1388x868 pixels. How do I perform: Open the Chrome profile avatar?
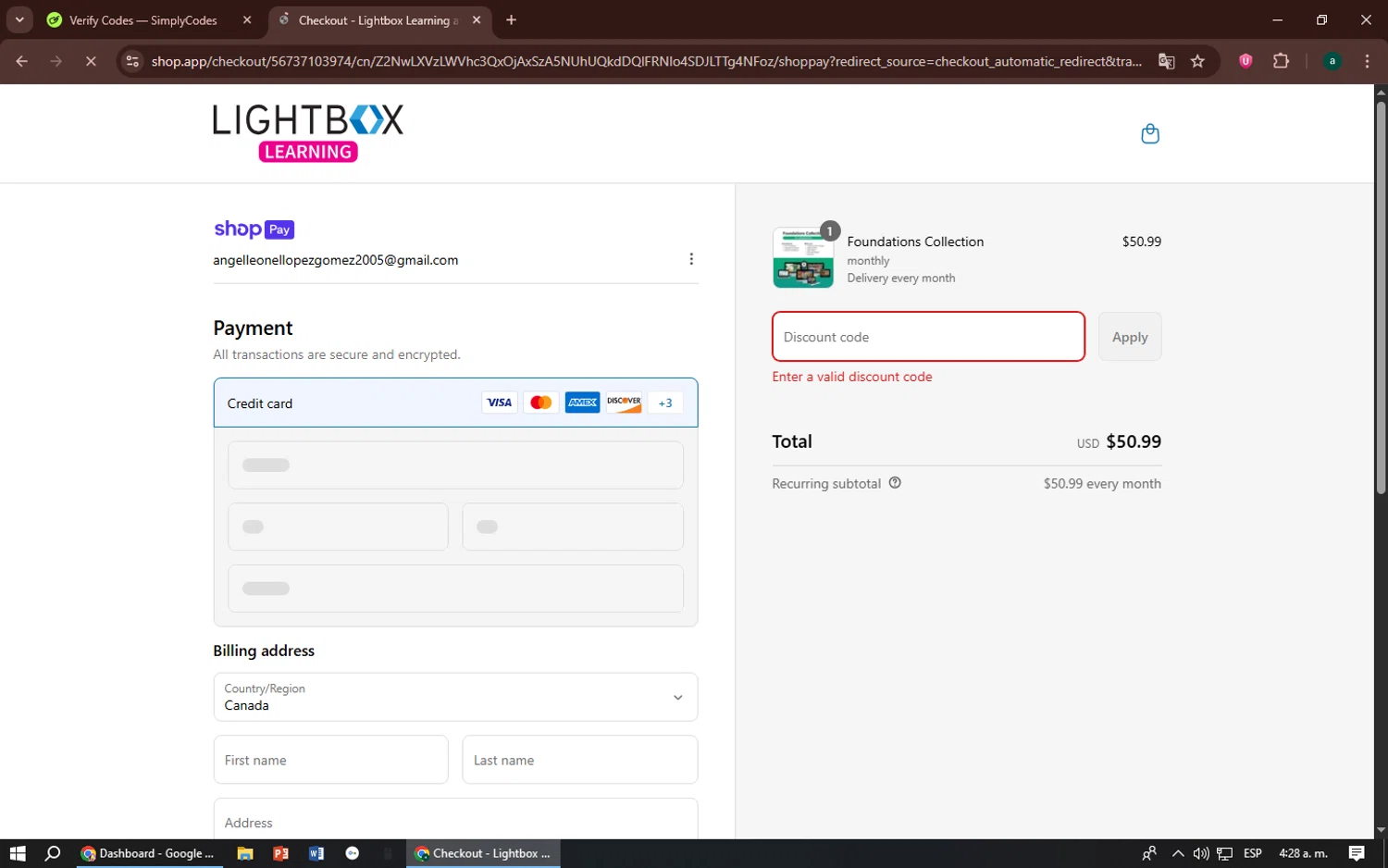click(1332, 61)
